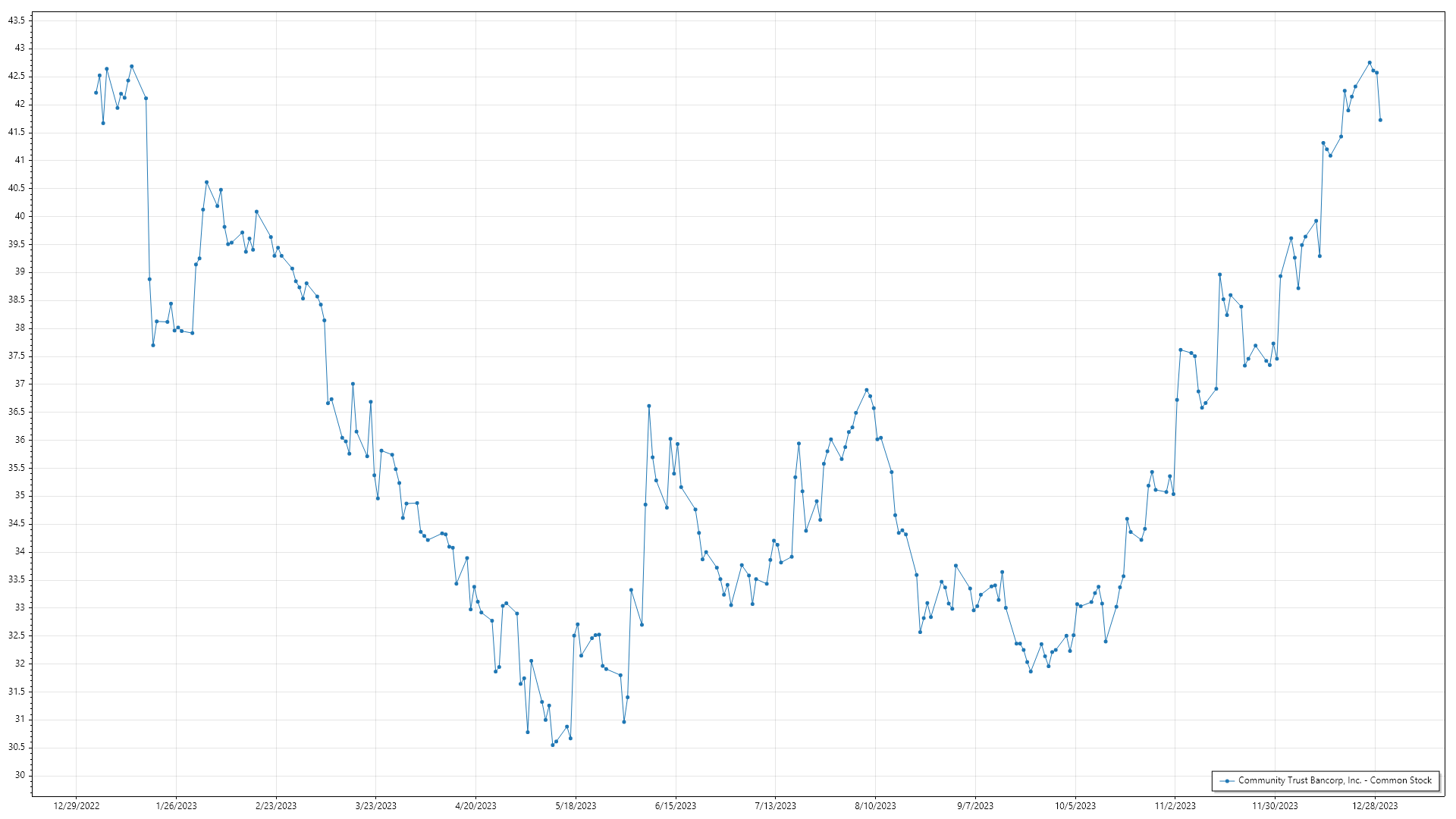This screenshot has height=819, width=1456.
Task: Click the lowest data point, below 31
Action: click(553, 745)
